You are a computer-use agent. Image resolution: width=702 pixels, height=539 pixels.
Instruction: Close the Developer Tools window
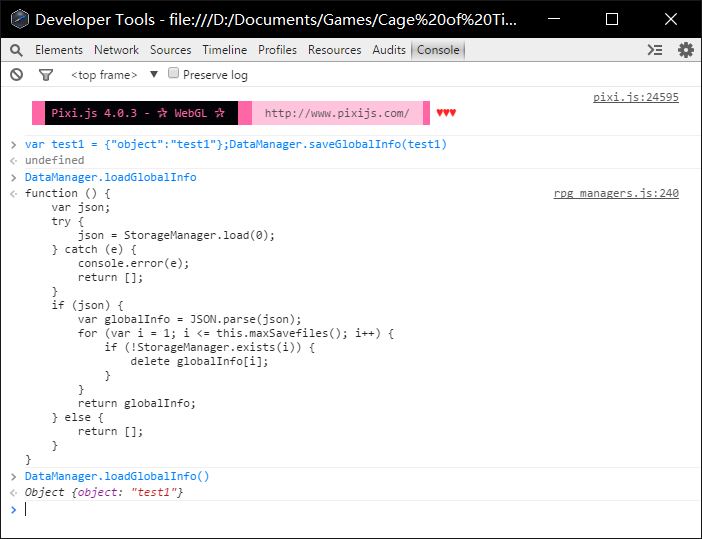pyautogui.click(x=671, y=19)
